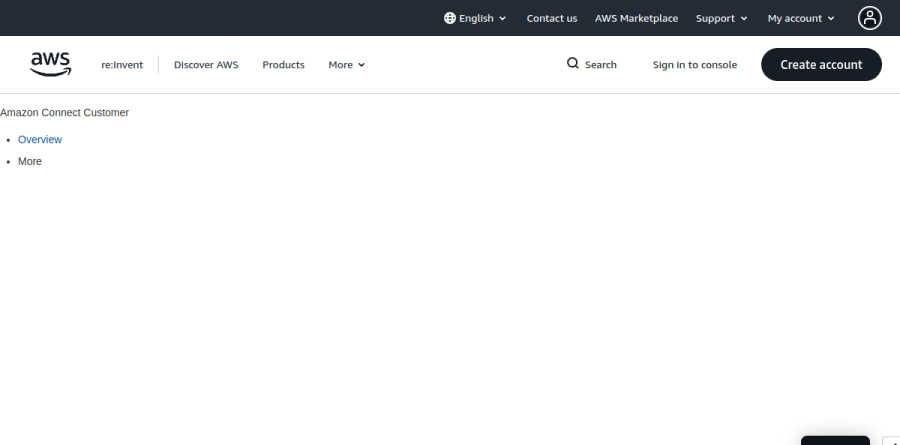This screenshot has width=900, height=445.
Task: Expand the English language dropdown arrow
Action: (503, 18)
